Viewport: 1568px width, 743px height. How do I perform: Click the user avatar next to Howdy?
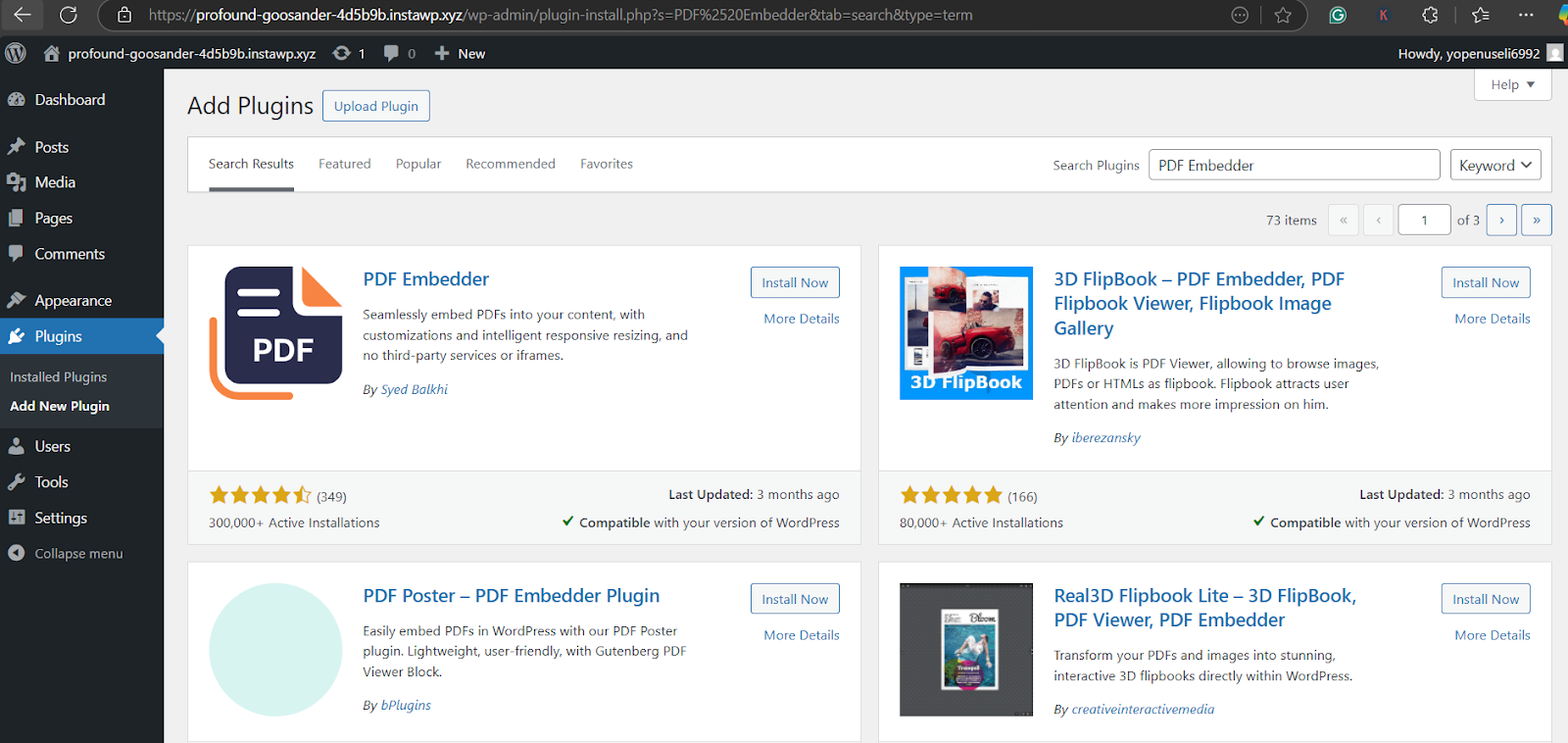click(1555, 53)
